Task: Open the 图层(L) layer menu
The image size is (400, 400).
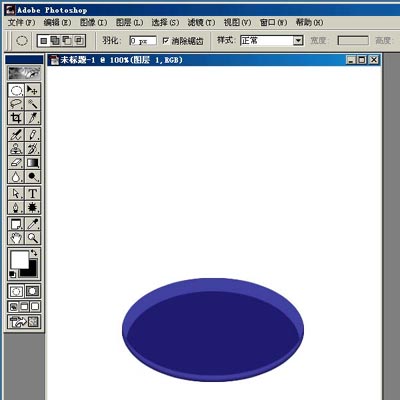Action: point(129,22)
